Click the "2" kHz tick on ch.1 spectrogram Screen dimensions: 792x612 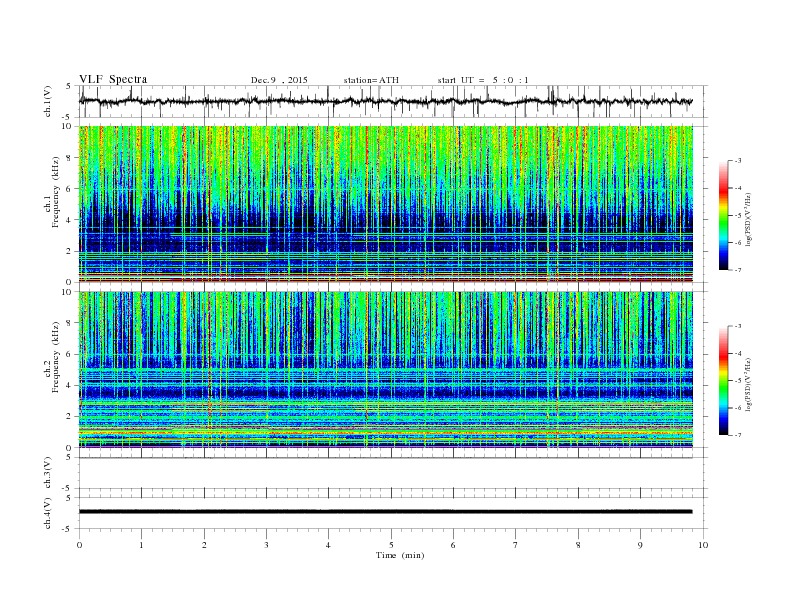click(70, 251)
